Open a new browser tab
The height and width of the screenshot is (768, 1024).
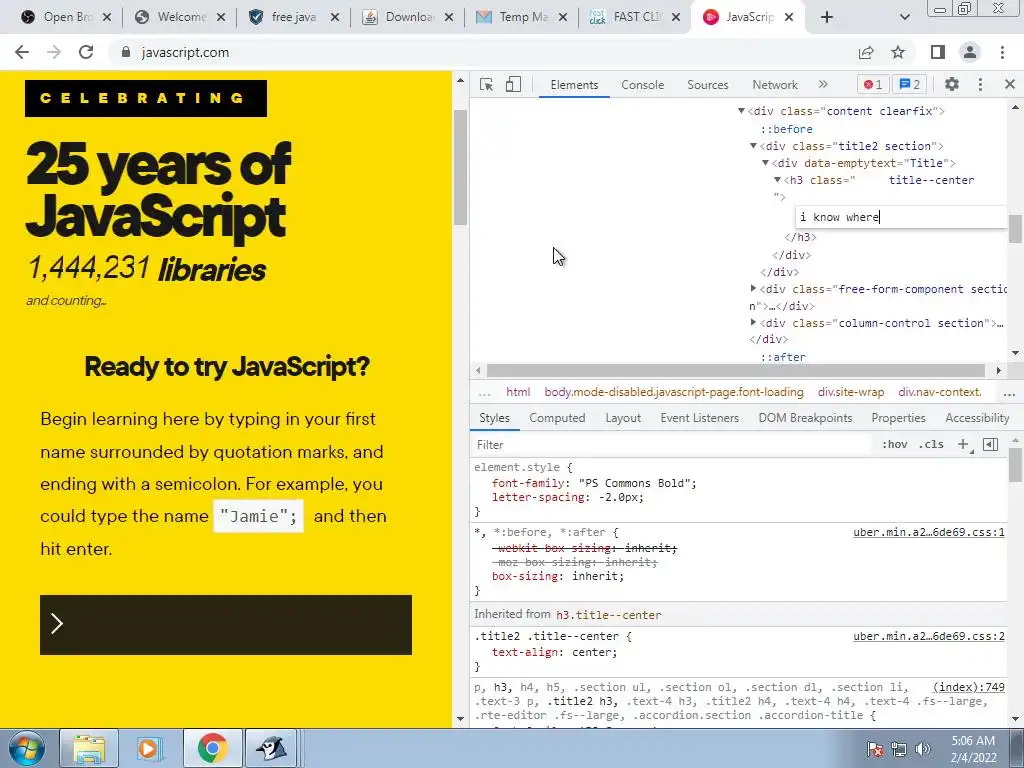[x=827, y=17]
